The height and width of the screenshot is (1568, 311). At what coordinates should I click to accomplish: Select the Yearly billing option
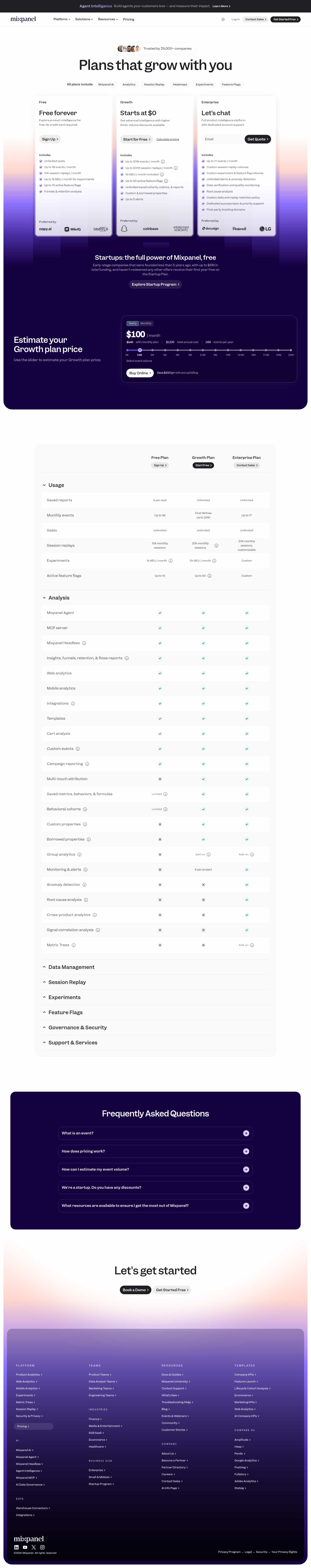[132, 323]
